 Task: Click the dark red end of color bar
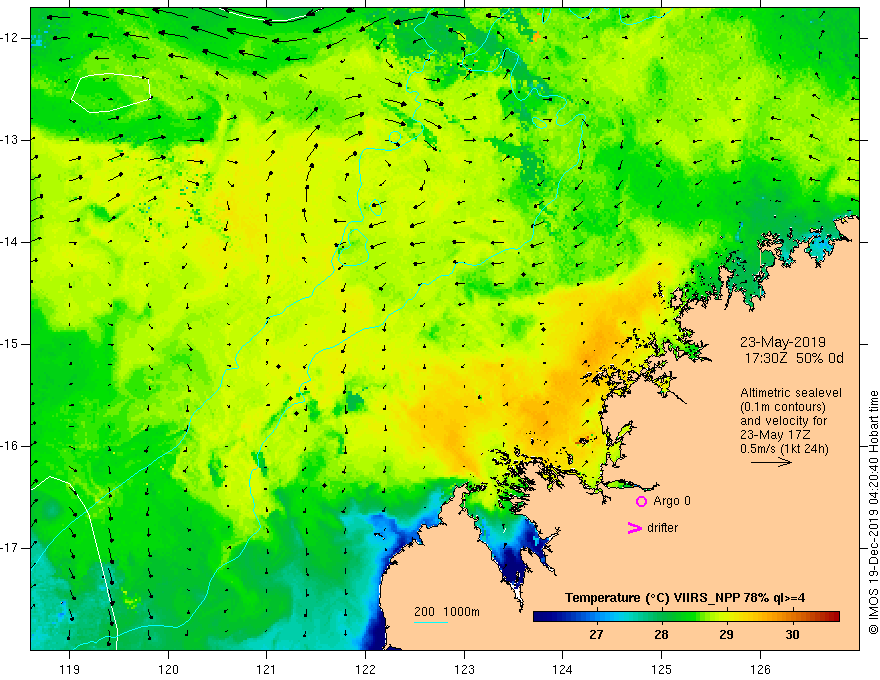tap(833, 617)
